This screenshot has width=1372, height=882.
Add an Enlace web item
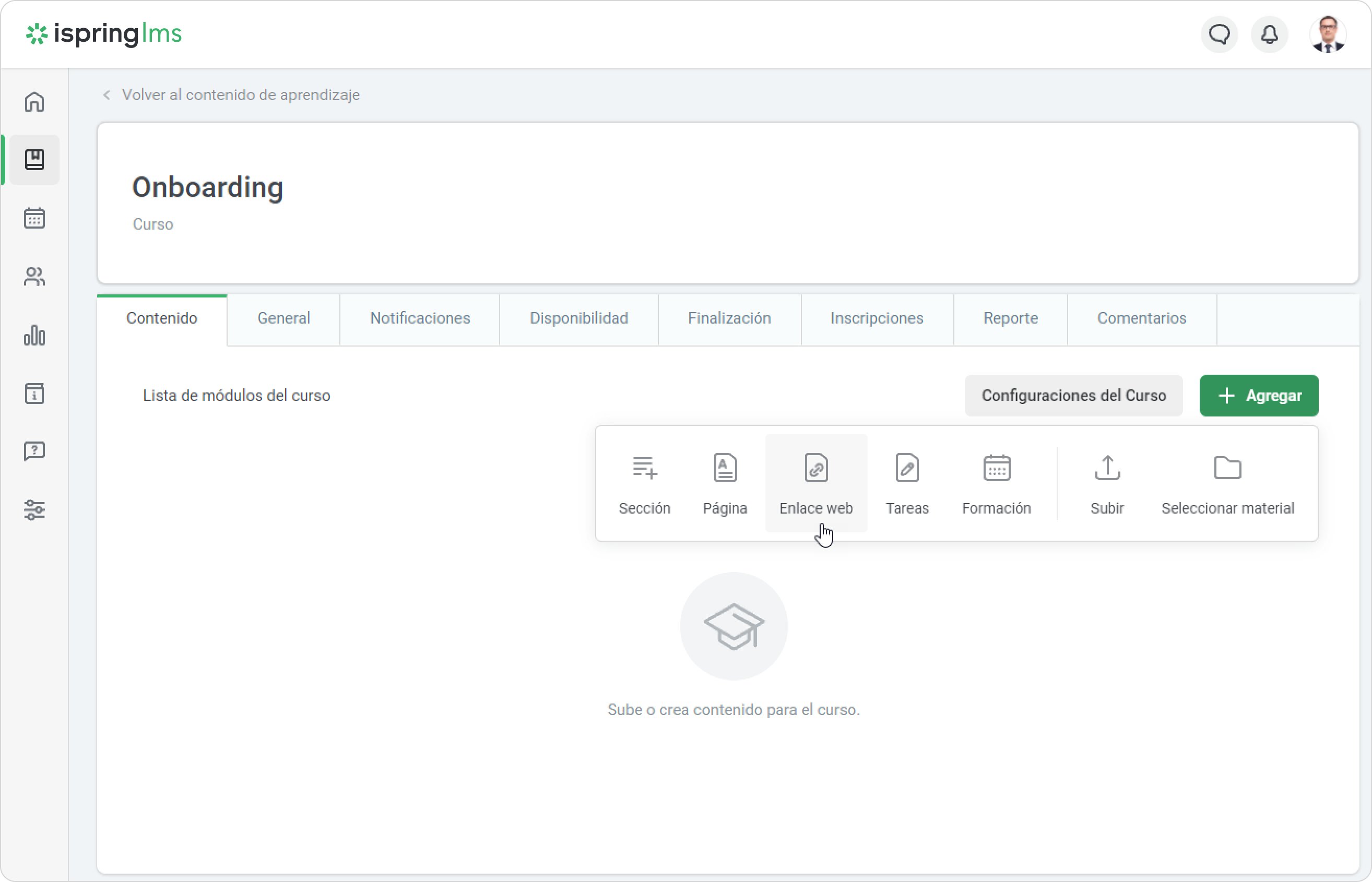tap(816, 483)
